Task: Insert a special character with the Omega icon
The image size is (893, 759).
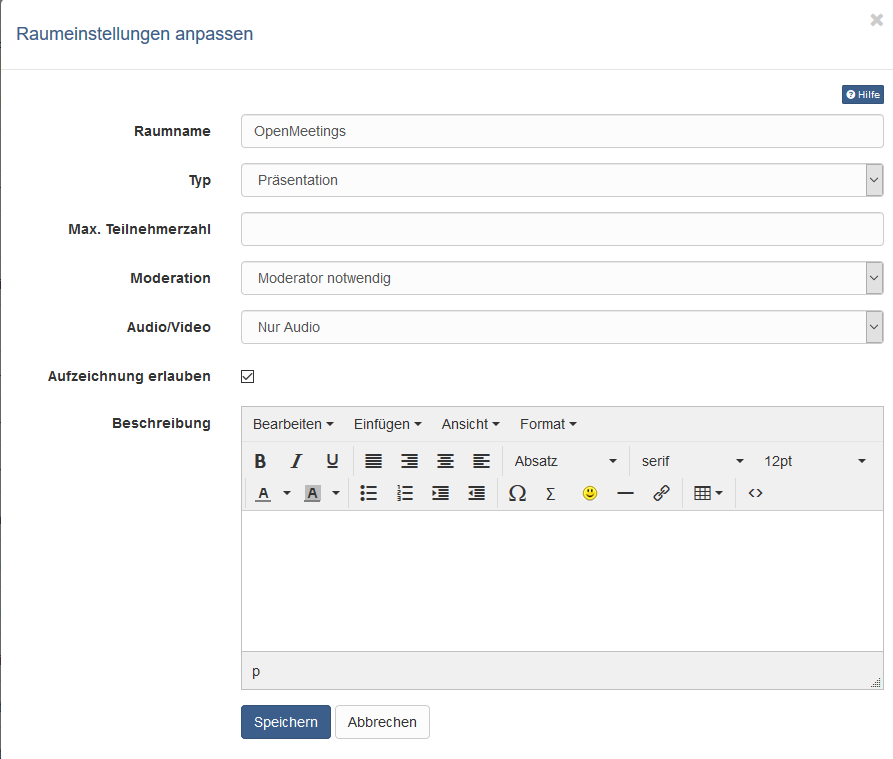Action: coord(517,493)
